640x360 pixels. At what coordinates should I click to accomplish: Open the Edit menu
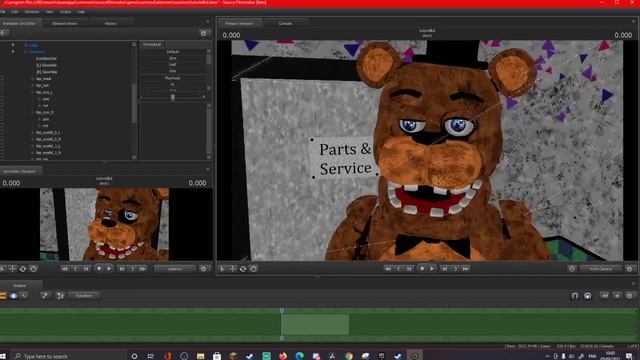point(15,12)
